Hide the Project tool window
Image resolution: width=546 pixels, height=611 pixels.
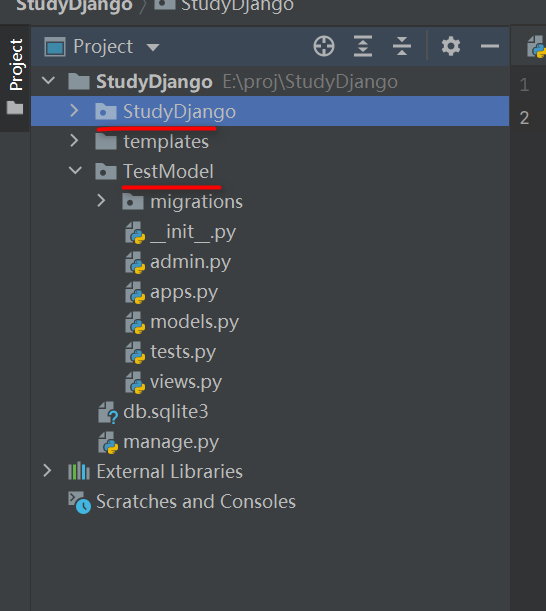pyautogui.click(x=490, y=46)
